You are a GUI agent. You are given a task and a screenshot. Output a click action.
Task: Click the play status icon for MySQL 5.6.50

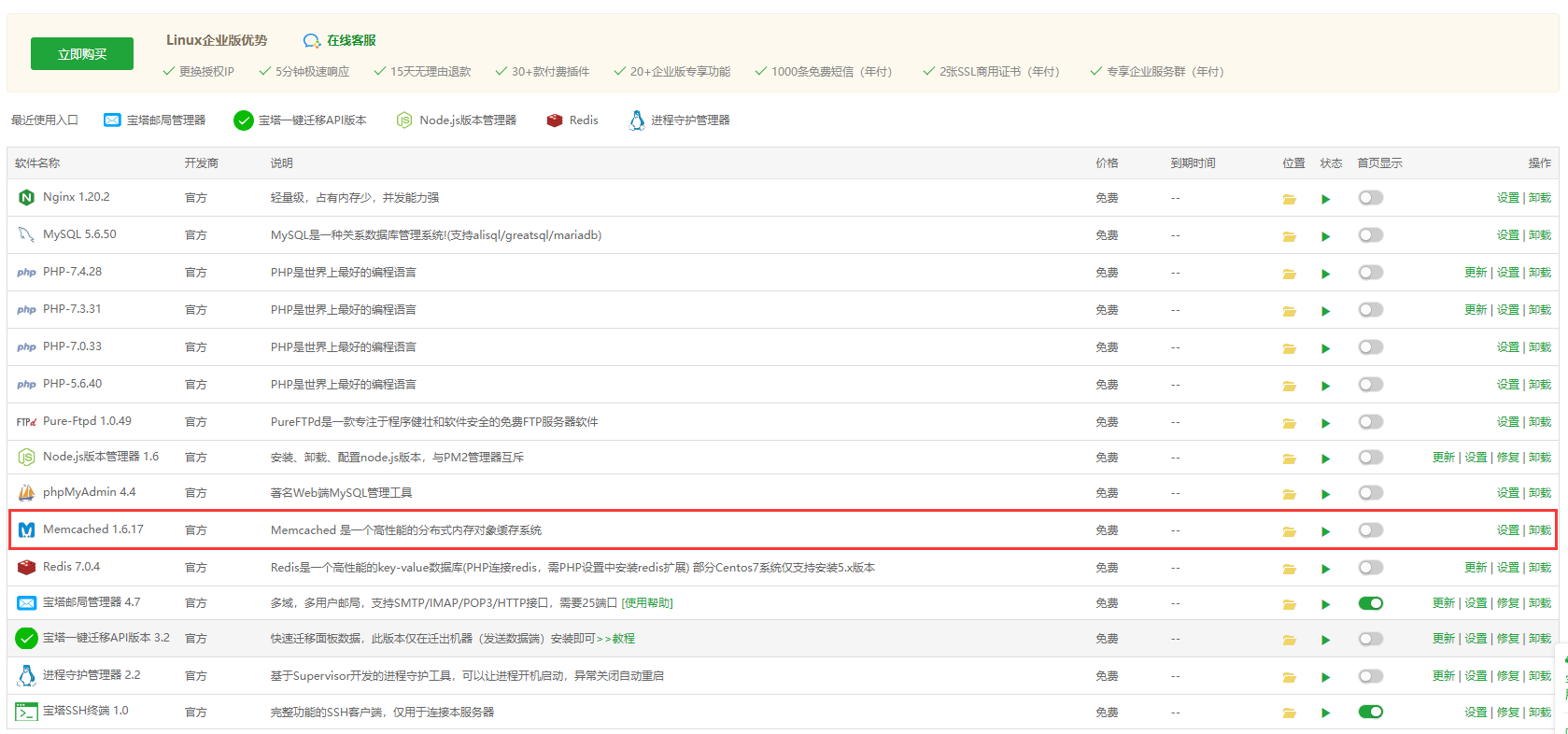click(1325, 236)
